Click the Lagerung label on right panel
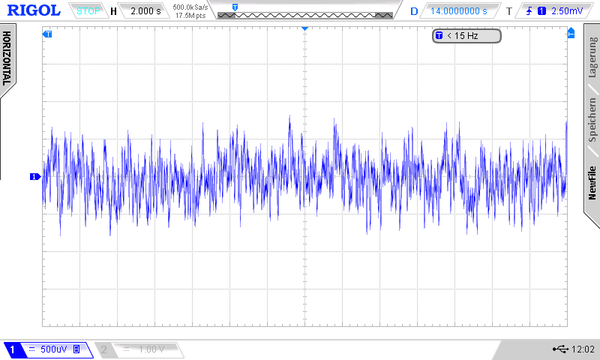600x360 pixels. pos(592,57)
